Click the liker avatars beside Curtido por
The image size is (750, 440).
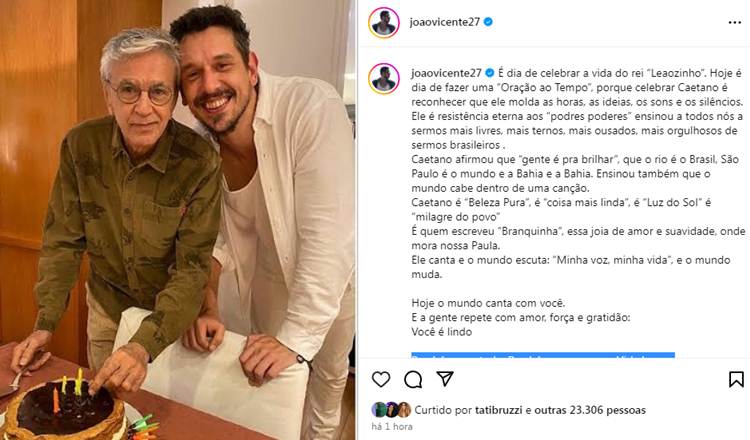pos(391,410)
